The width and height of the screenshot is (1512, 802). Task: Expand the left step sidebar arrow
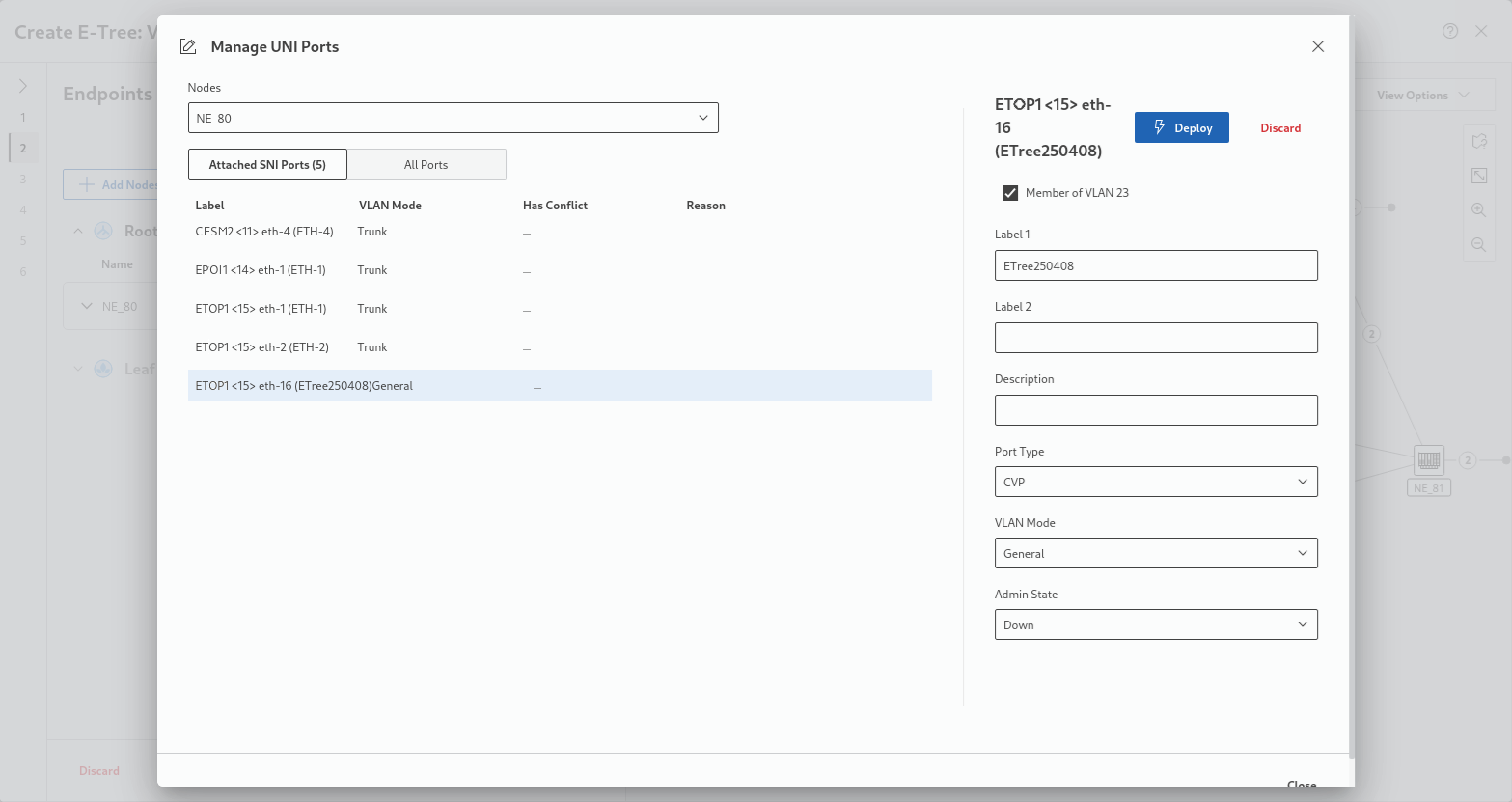[x=23, y=86]
